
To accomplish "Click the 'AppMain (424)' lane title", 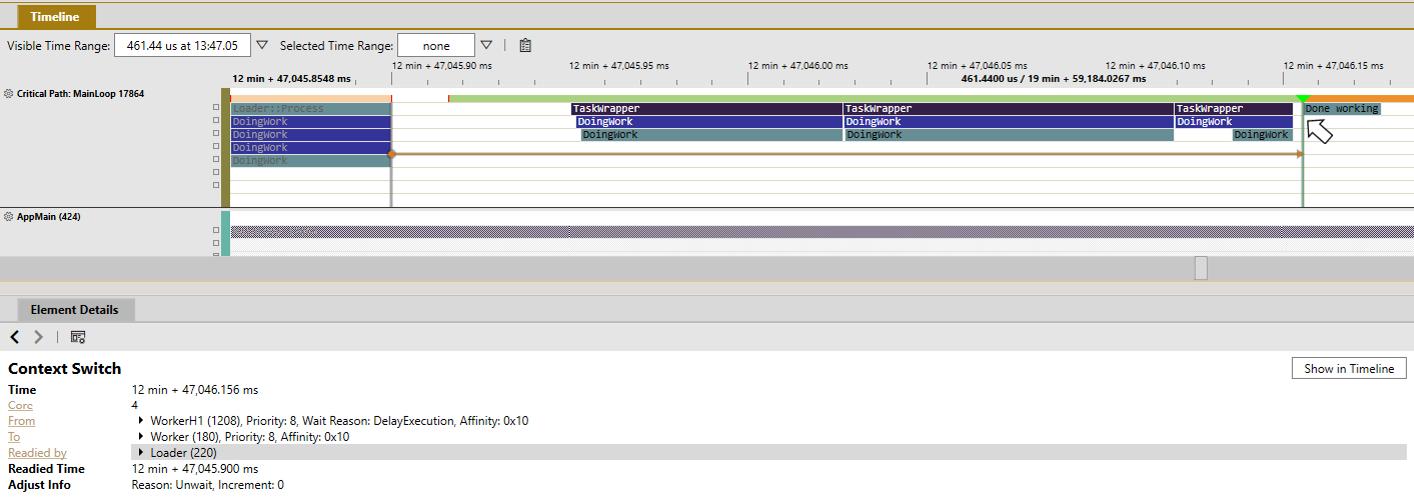I will (x=49, y=217).
